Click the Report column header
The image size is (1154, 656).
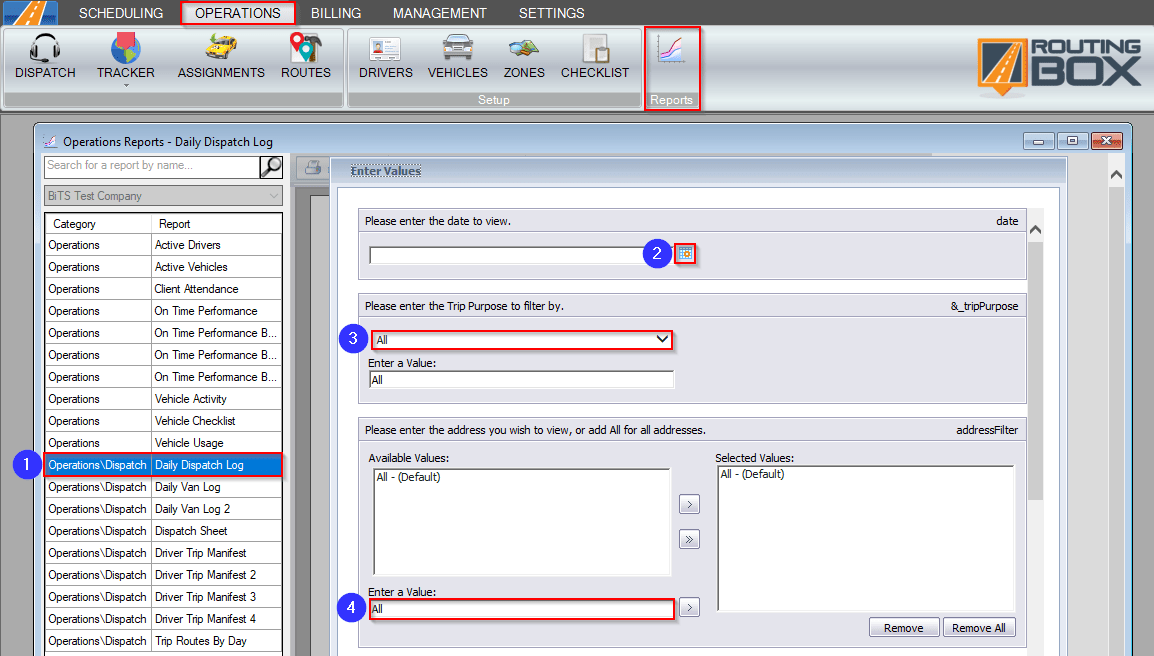coord(216,224)
